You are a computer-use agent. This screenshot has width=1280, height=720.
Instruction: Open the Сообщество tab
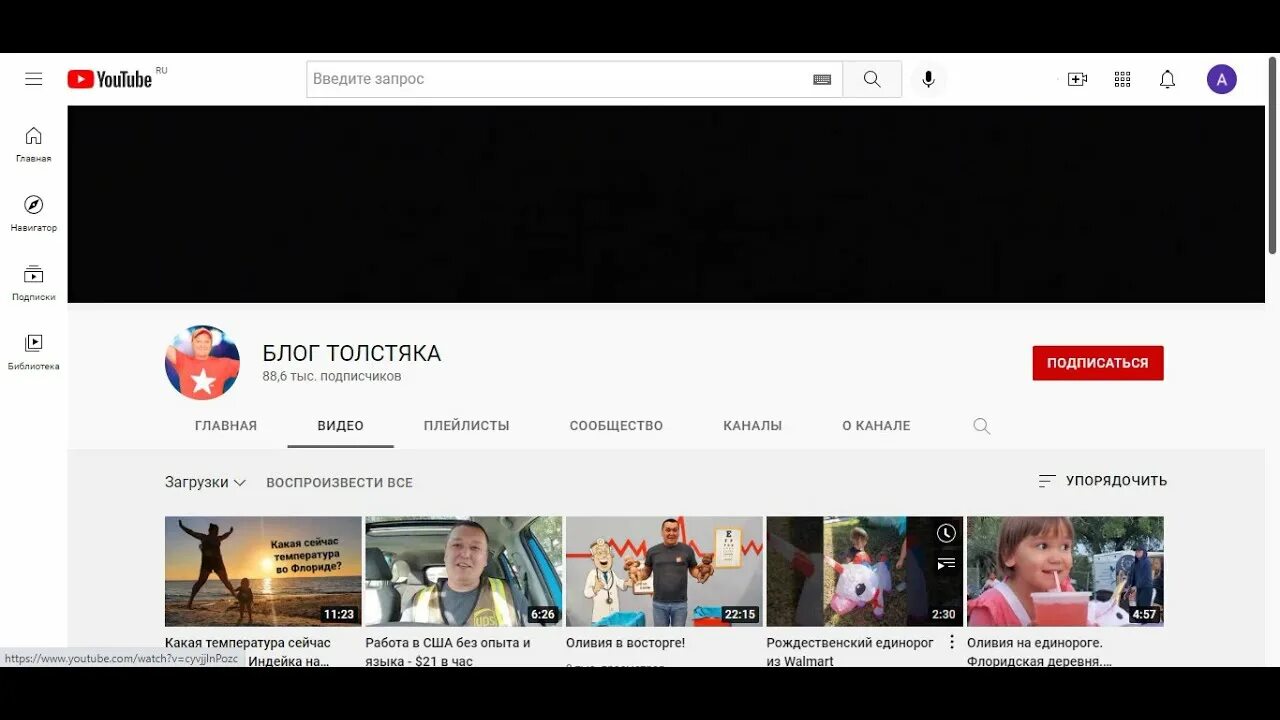(x=616, y=425)
